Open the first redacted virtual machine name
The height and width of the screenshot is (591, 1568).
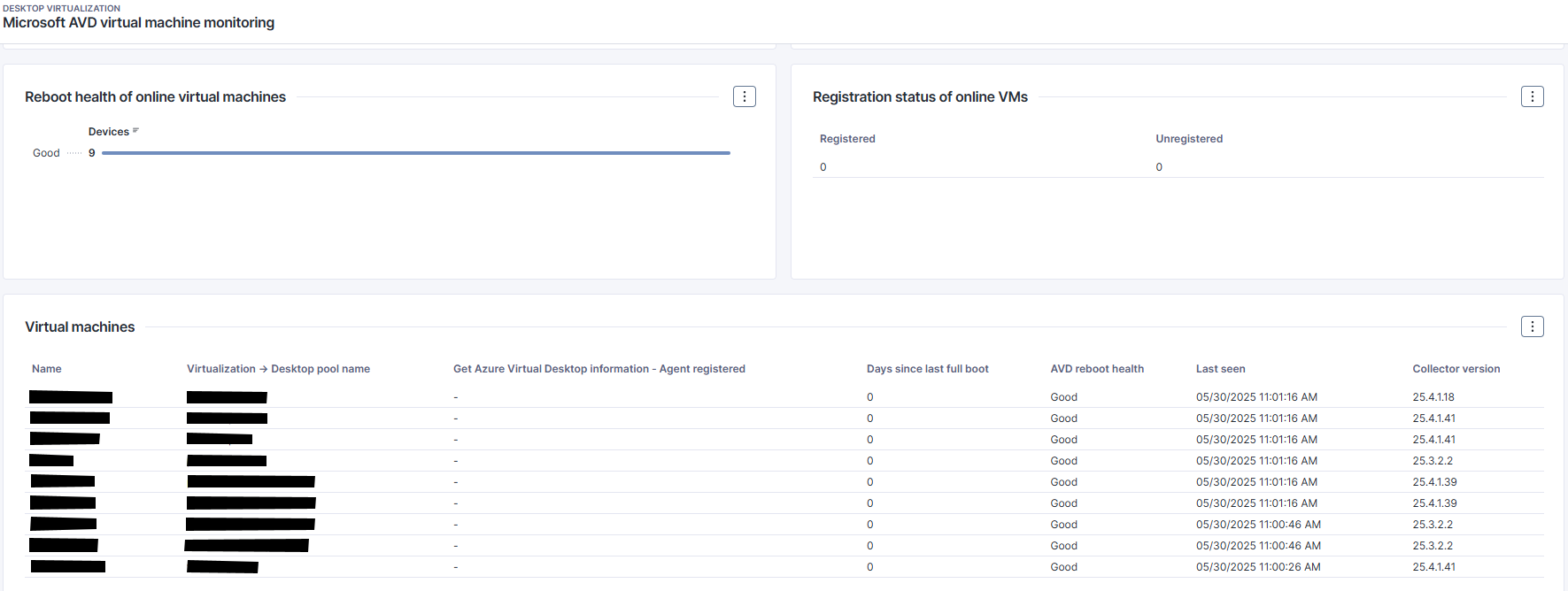pyautogui.click(x=71, y=397)
